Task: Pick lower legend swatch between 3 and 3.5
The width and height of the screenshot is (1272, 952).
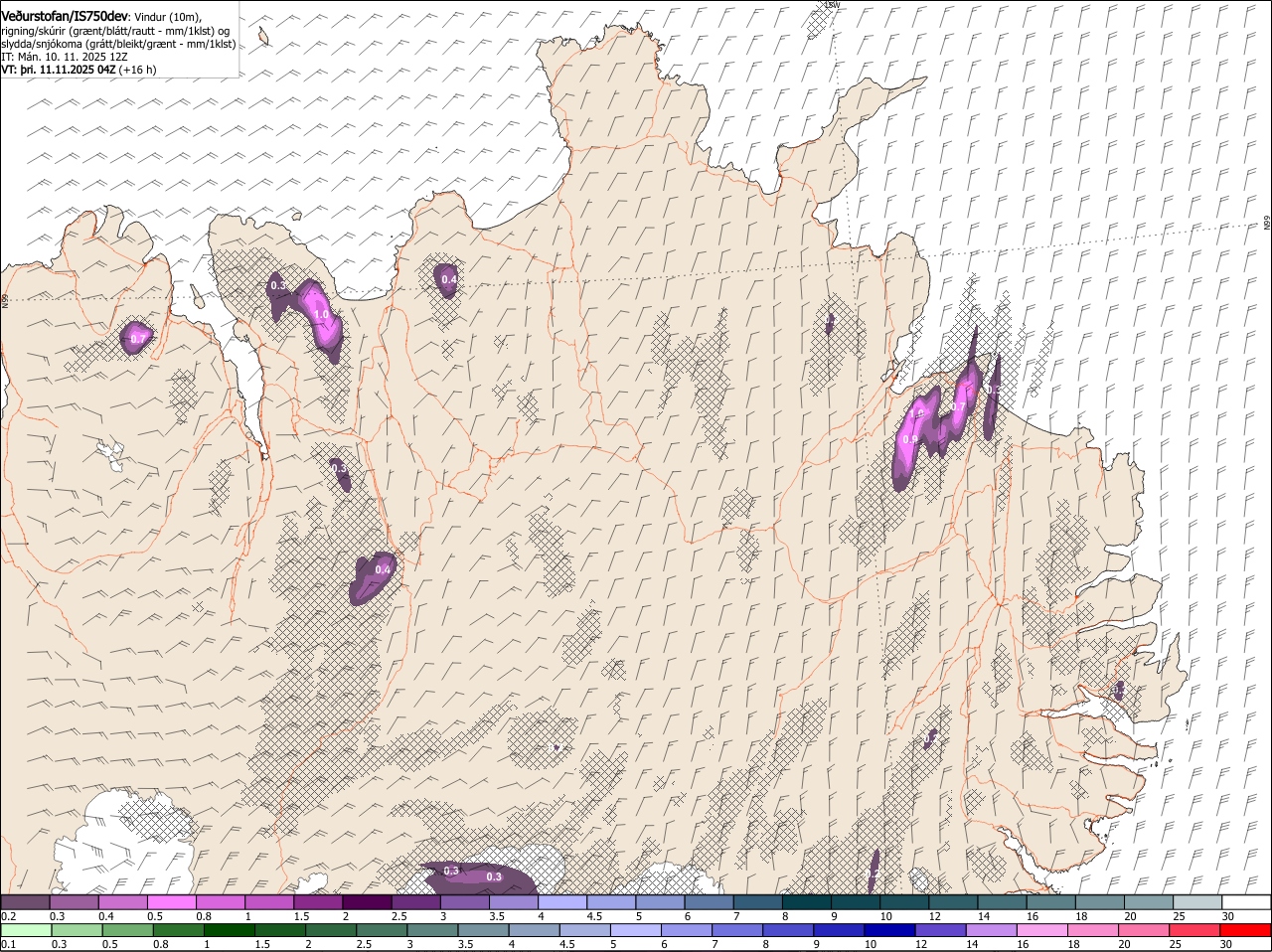Action: [x=433, y=930]
